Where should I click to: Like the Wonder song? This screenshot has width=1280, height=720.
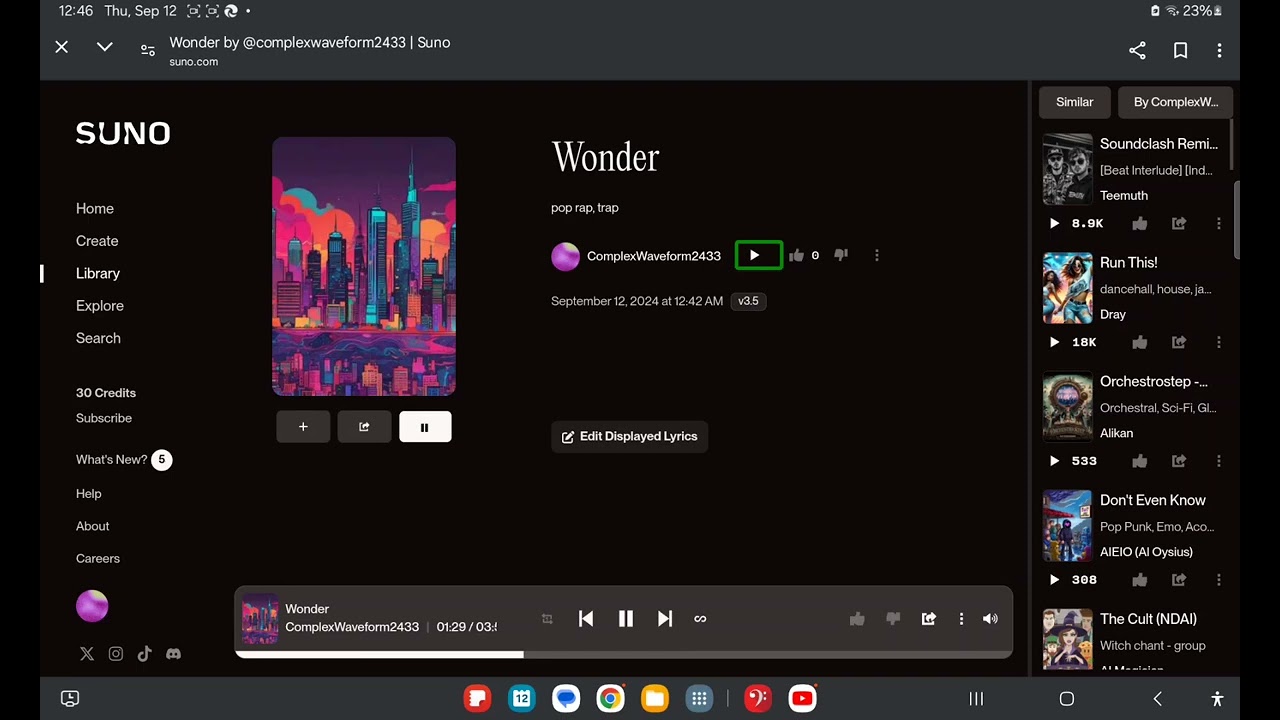click(796, 256)
